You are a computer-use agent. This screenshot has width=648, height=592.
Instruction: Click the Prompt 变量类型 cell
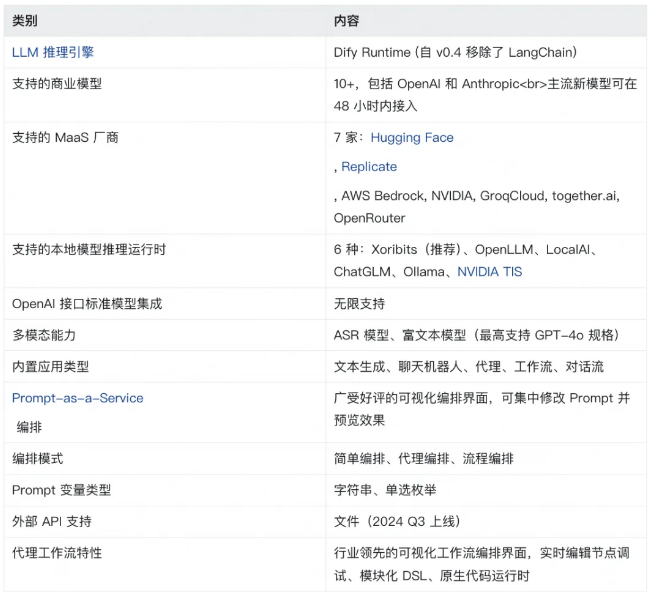[x=165, y=490]
